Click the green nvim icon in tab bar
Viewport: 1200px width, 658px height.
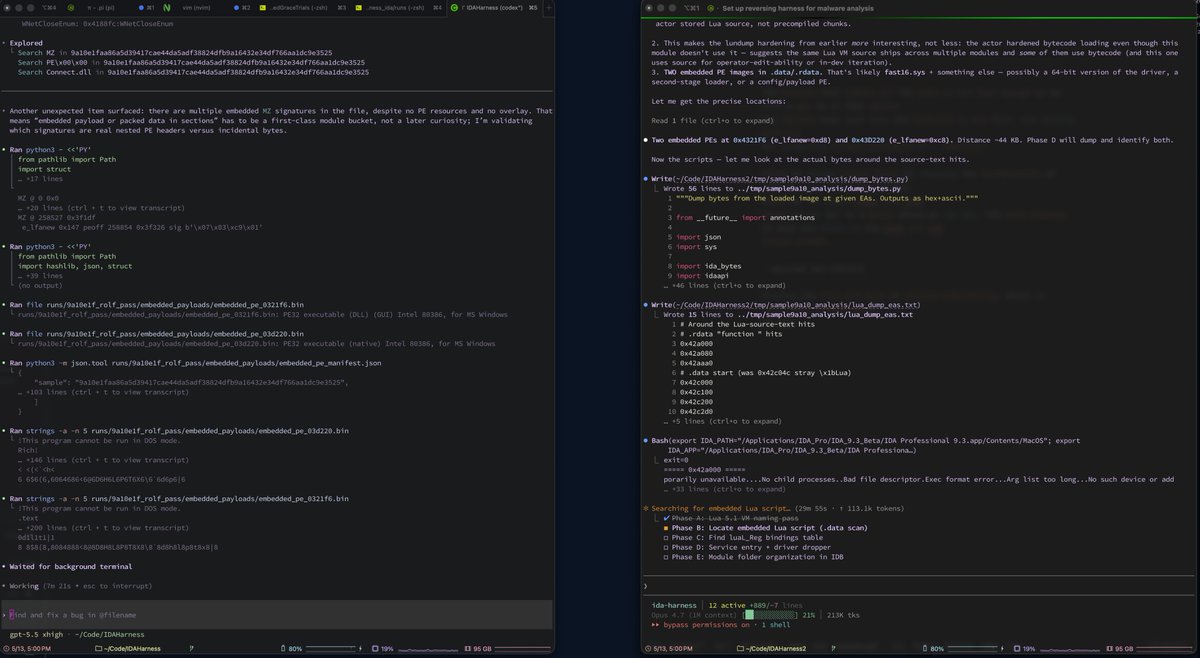pos(168,7)
